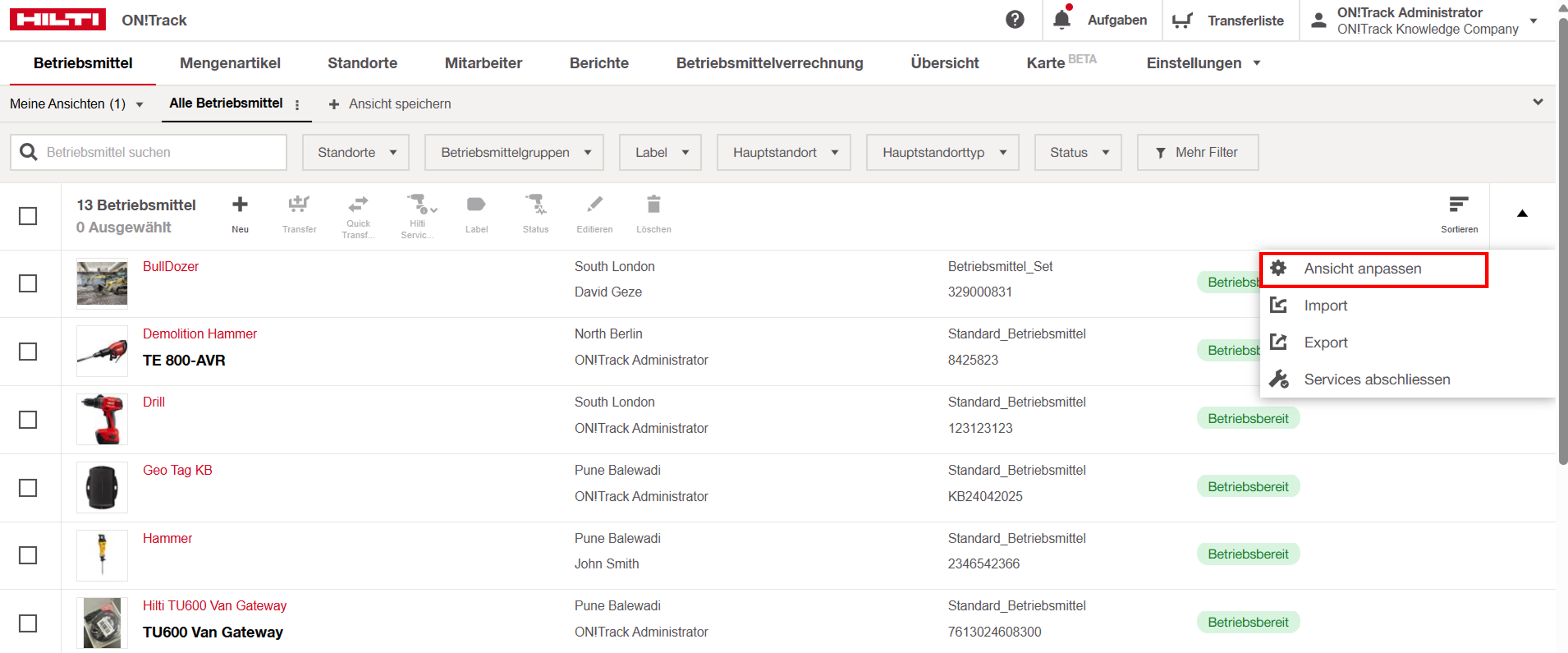Open the Hauptstandorttyp filter dropdown

(942, 152)
